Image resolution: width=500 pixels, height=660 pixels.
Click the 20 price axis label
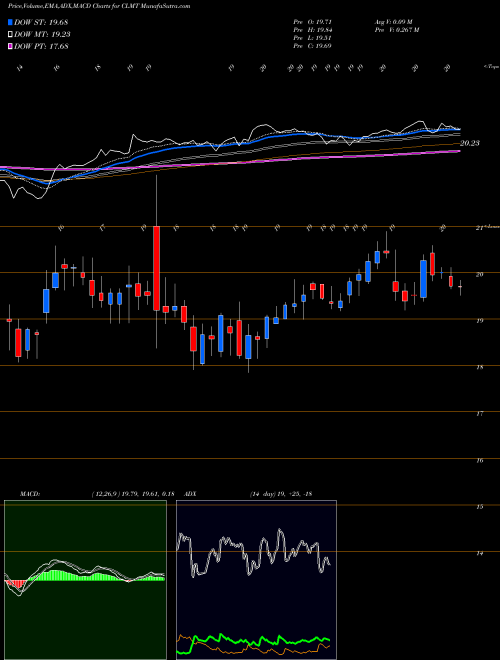[x=479, y=274]
